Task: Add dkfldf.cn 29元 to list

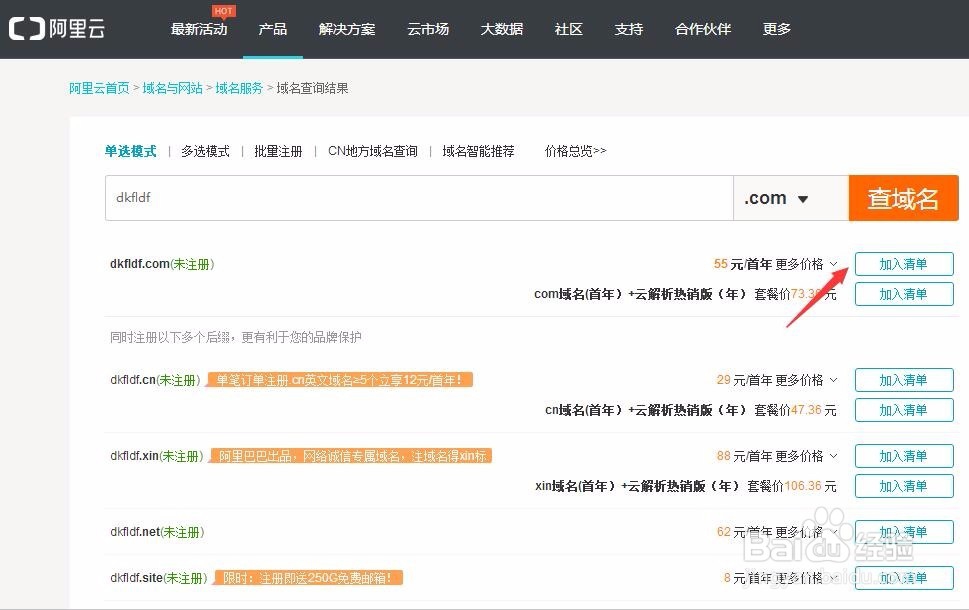Action: coord(904,380)
